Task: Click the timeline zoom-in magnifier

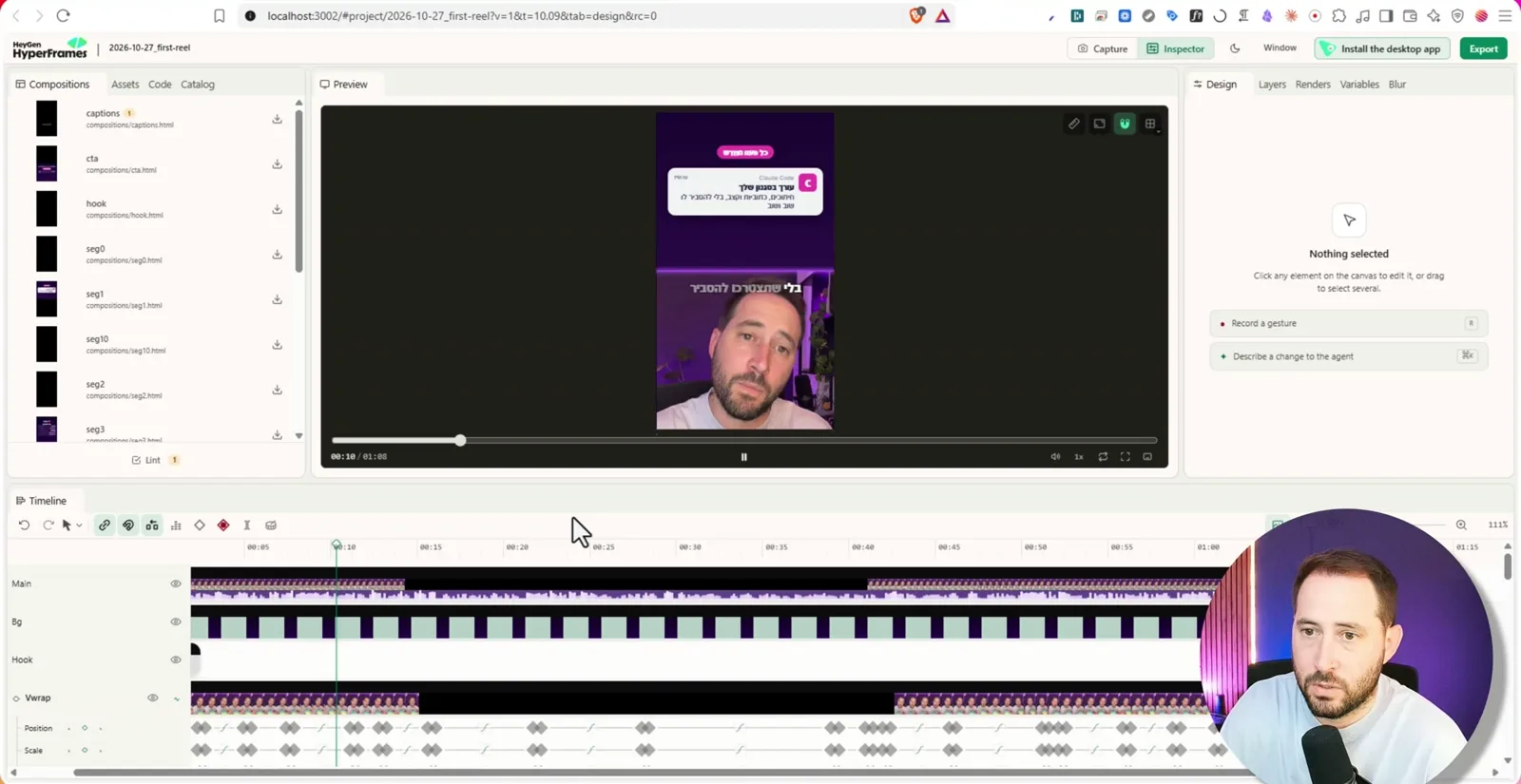Action: 1461,525
